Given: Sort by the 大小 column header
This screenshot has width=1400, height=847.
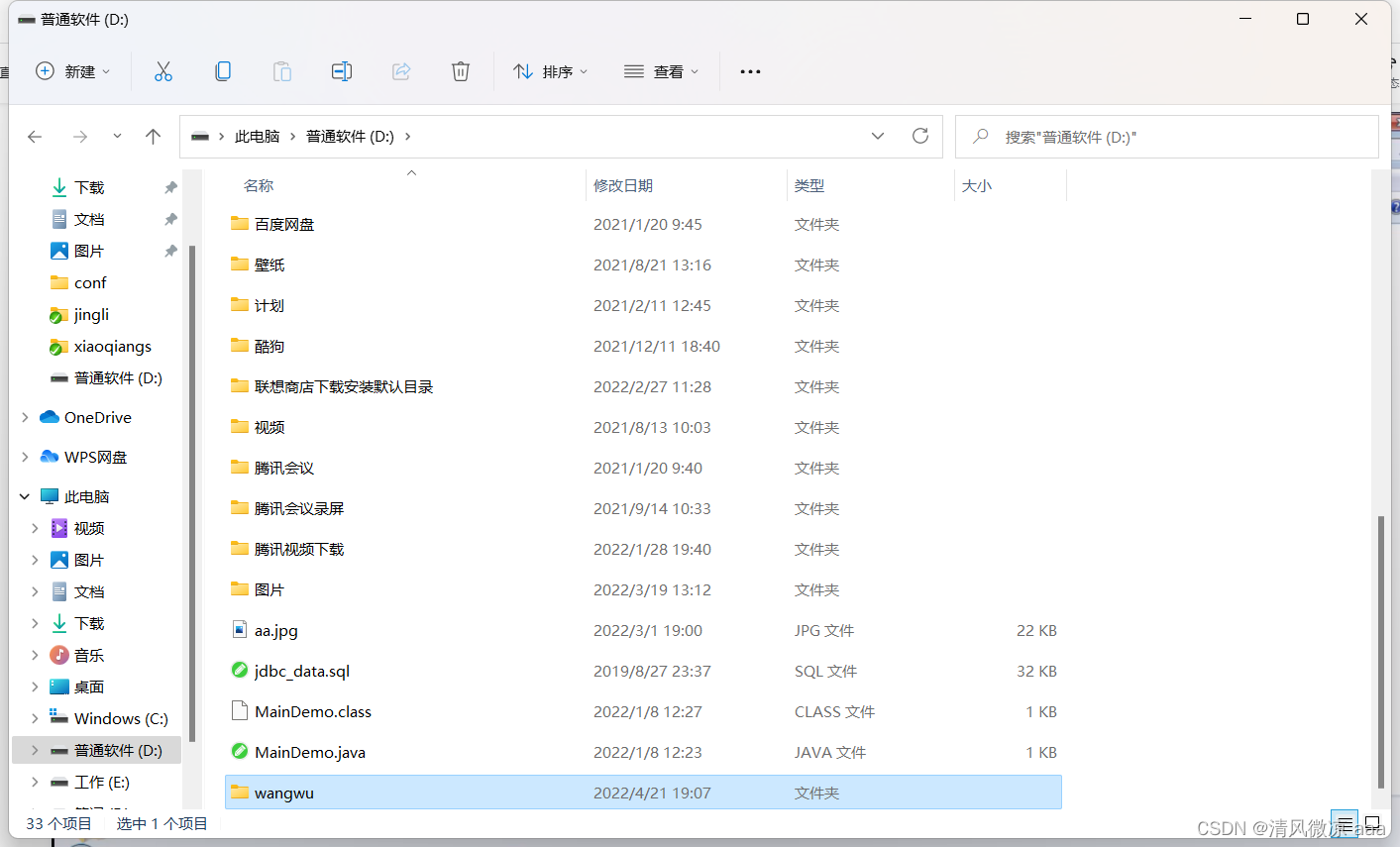Looking at the screenshot, I should click(977, 185).
